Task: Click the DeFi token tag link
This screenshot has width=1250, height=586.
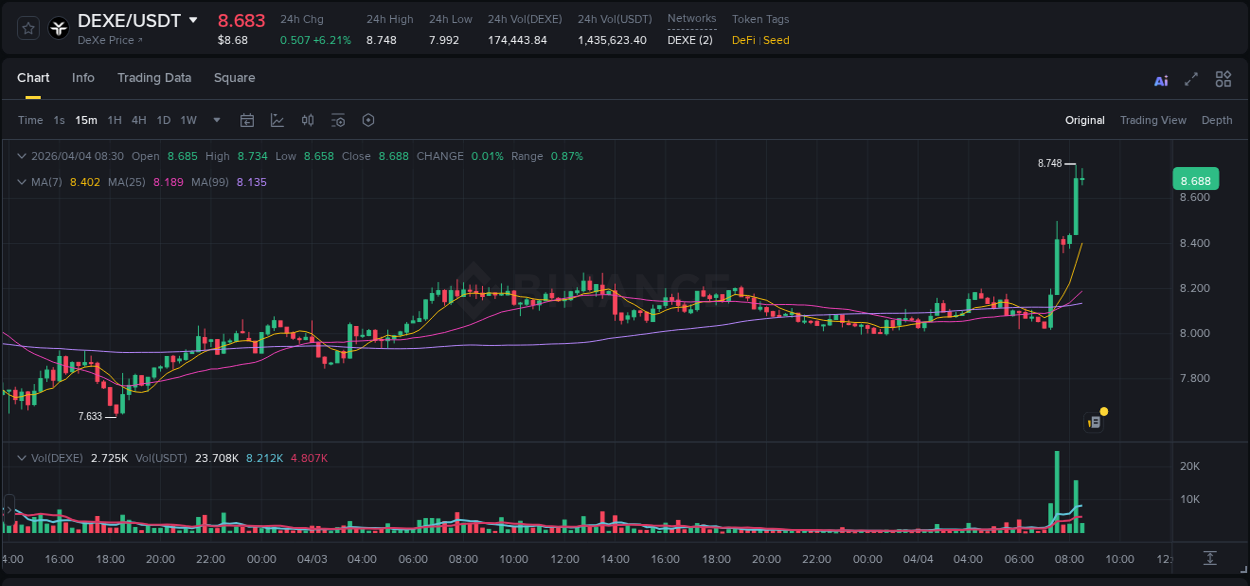Action: [x=745, y=40]
